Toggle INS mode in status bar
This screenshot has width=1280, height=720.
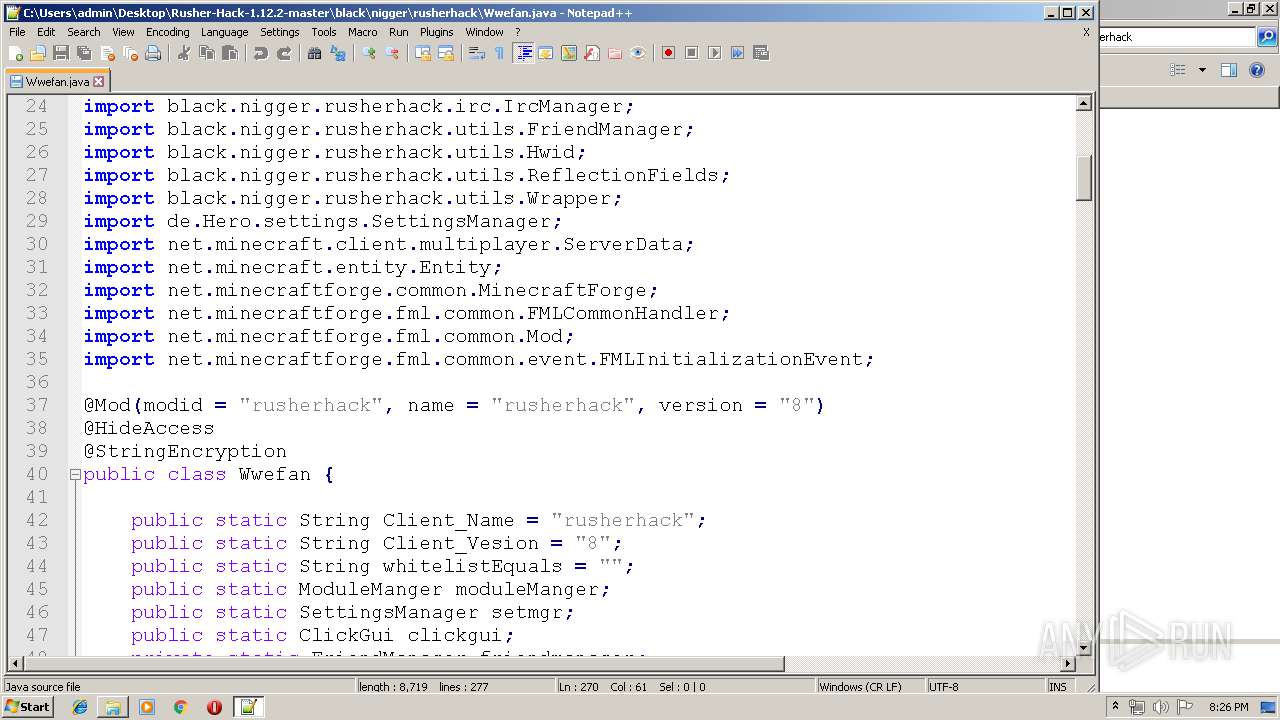point(1057,687)
